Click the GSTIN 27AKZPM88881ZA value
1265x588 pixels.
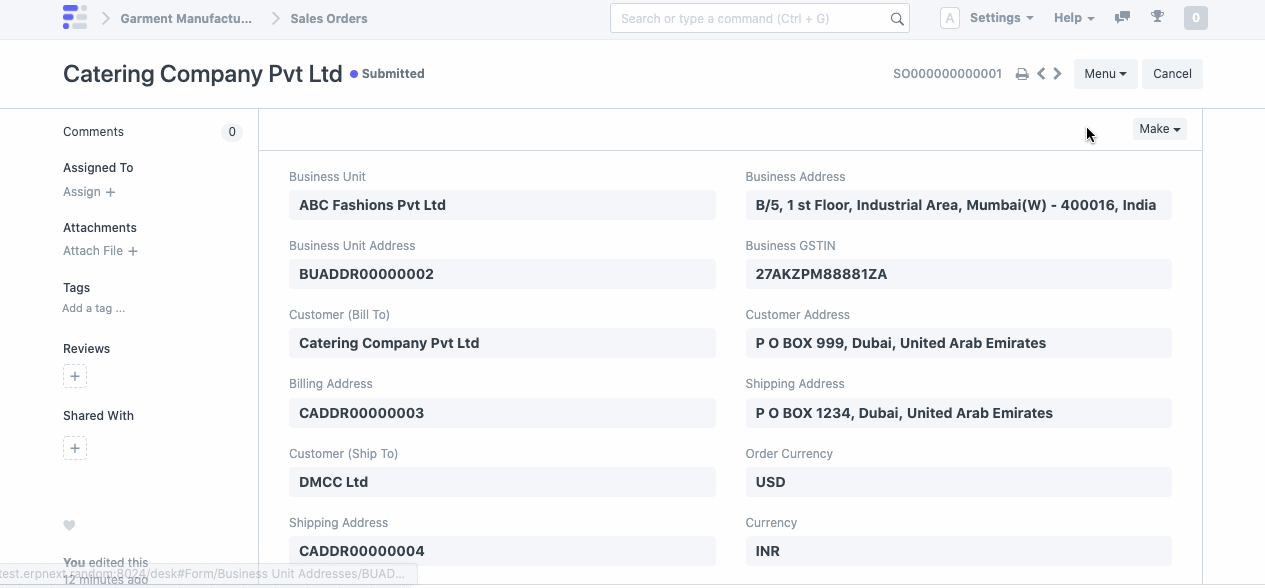958,274
